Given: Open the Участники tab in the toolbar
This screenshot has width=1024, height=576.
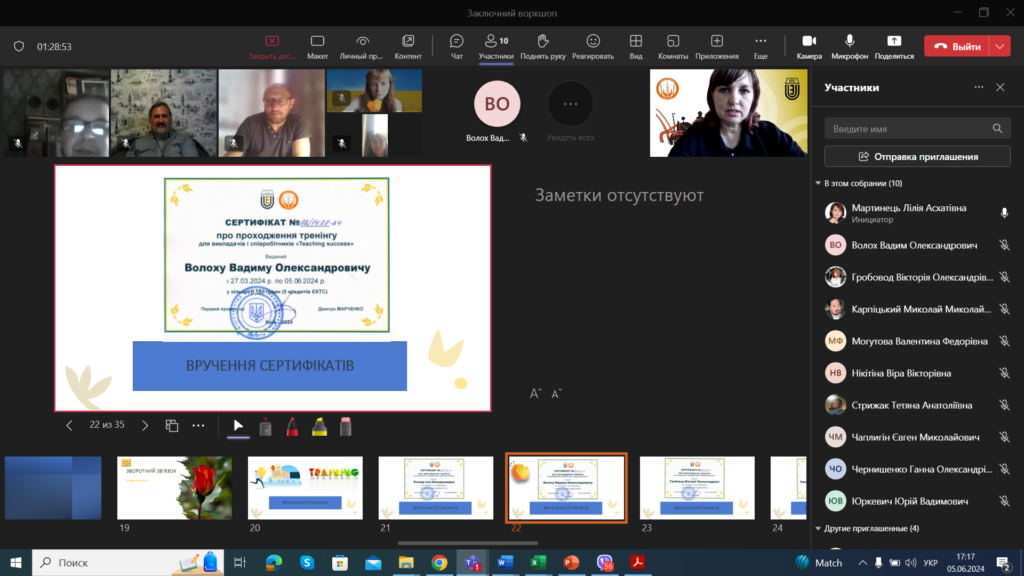Looking at the screenshot, I should tap(495, 45).
